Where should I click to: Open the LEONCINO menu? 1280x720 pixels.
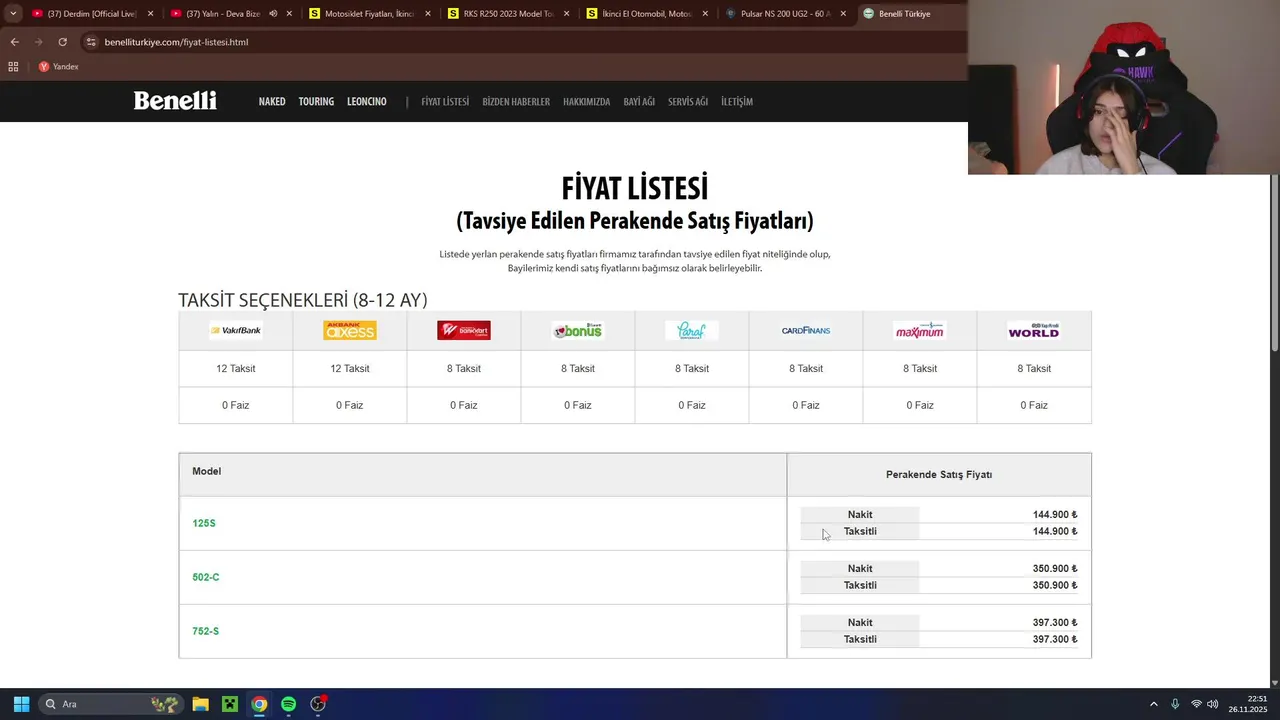[x=367, y=102]
